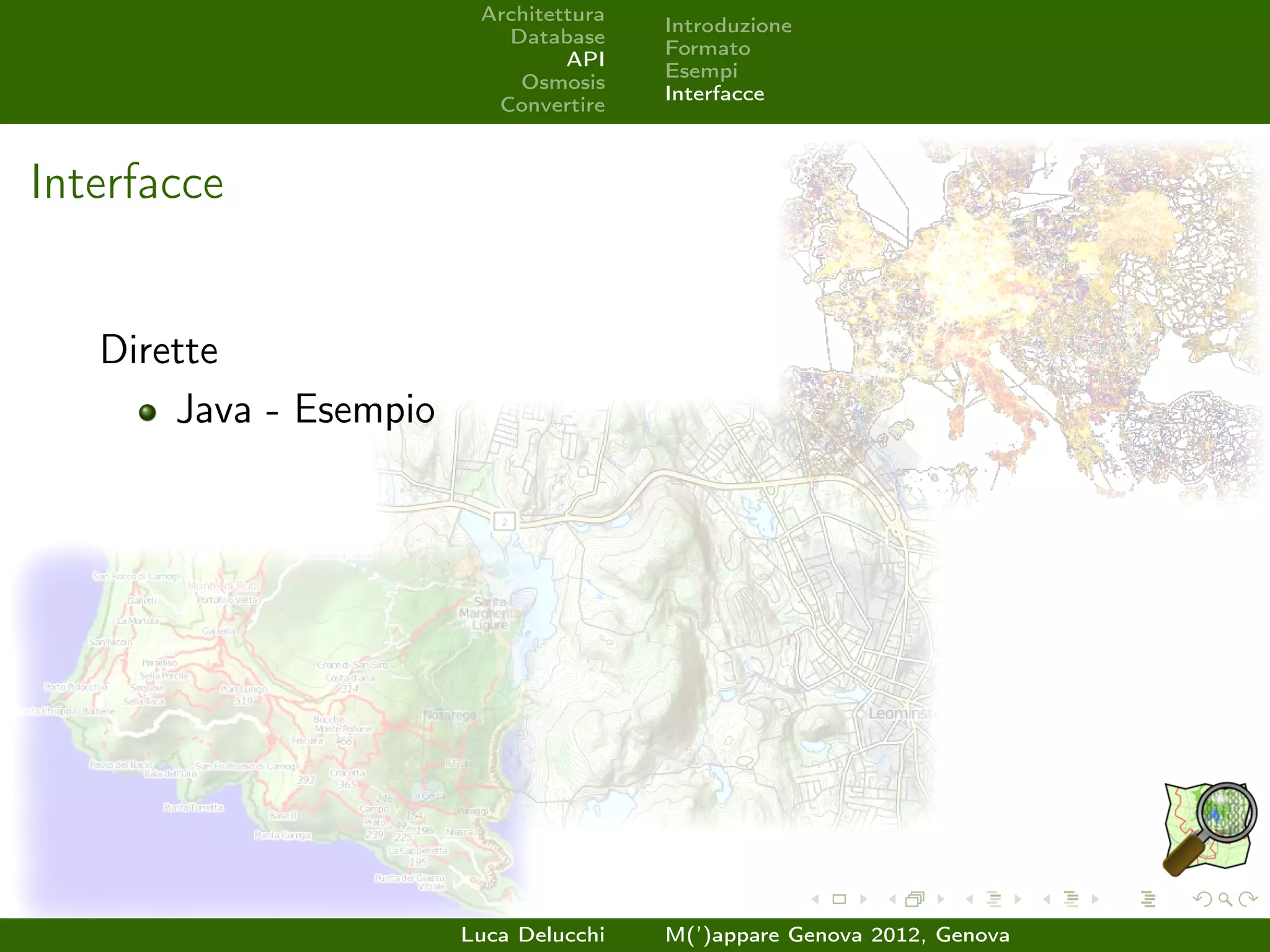1270x952 pixels.
Task: Click the magnifier search icon
Action: (x=1225, y=899)
